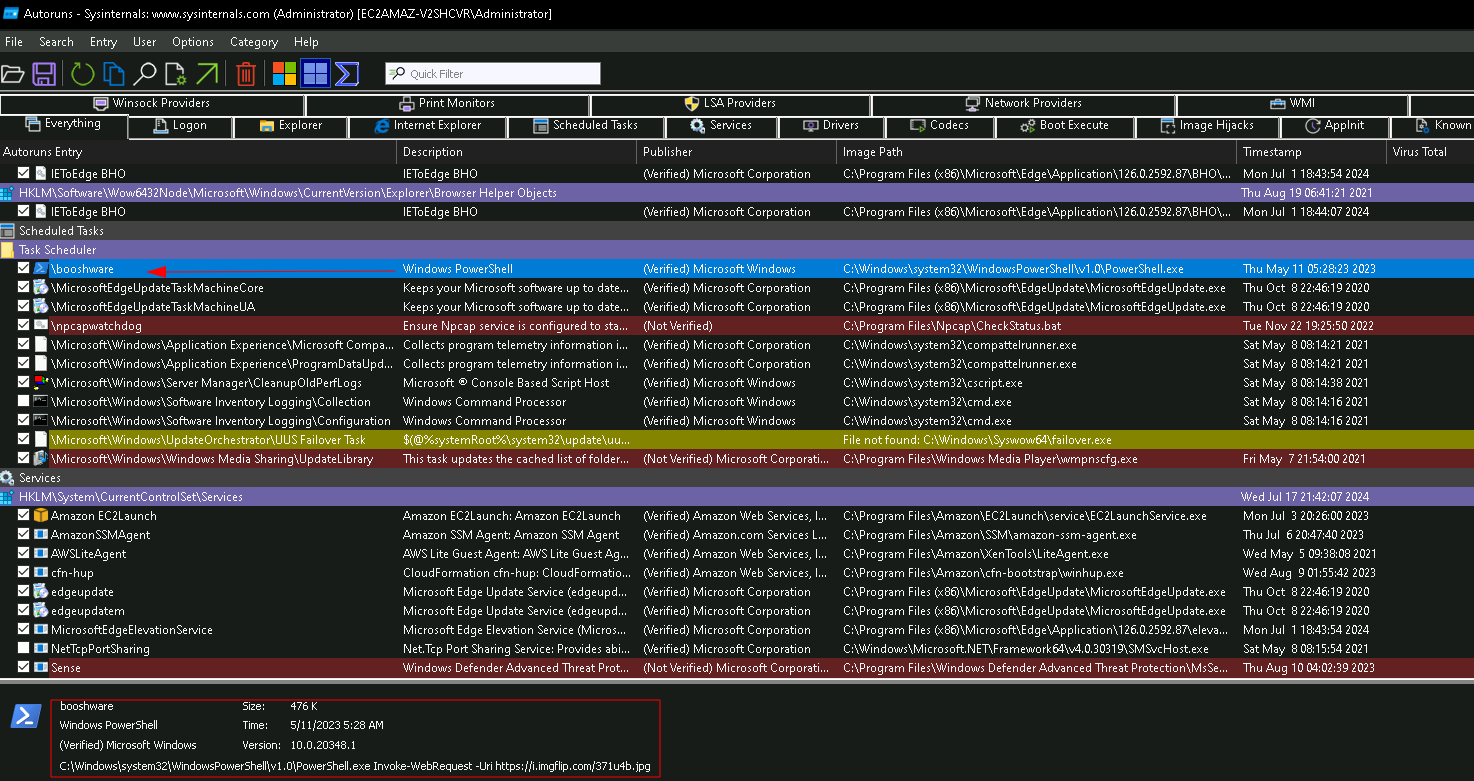Sort by the Autoruns Entry column header
This screenshot has height=781, width=1474.
click(198, 152)
